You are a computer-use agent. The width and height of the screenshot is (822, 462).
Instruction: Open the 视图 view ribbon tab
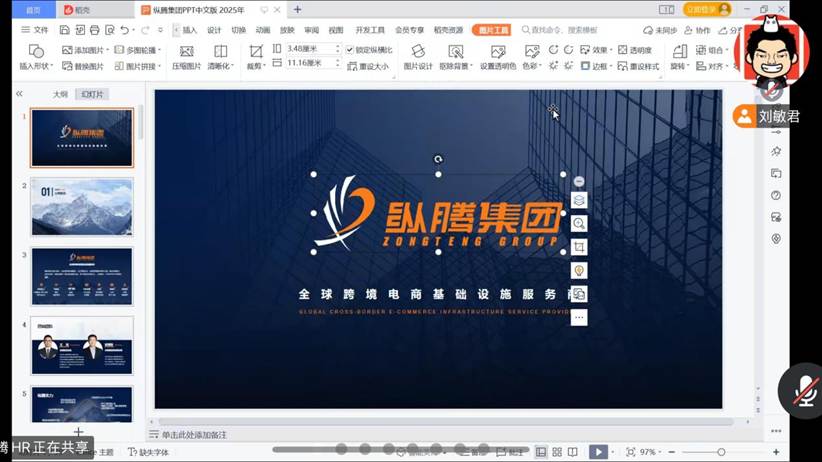point(336,30)
